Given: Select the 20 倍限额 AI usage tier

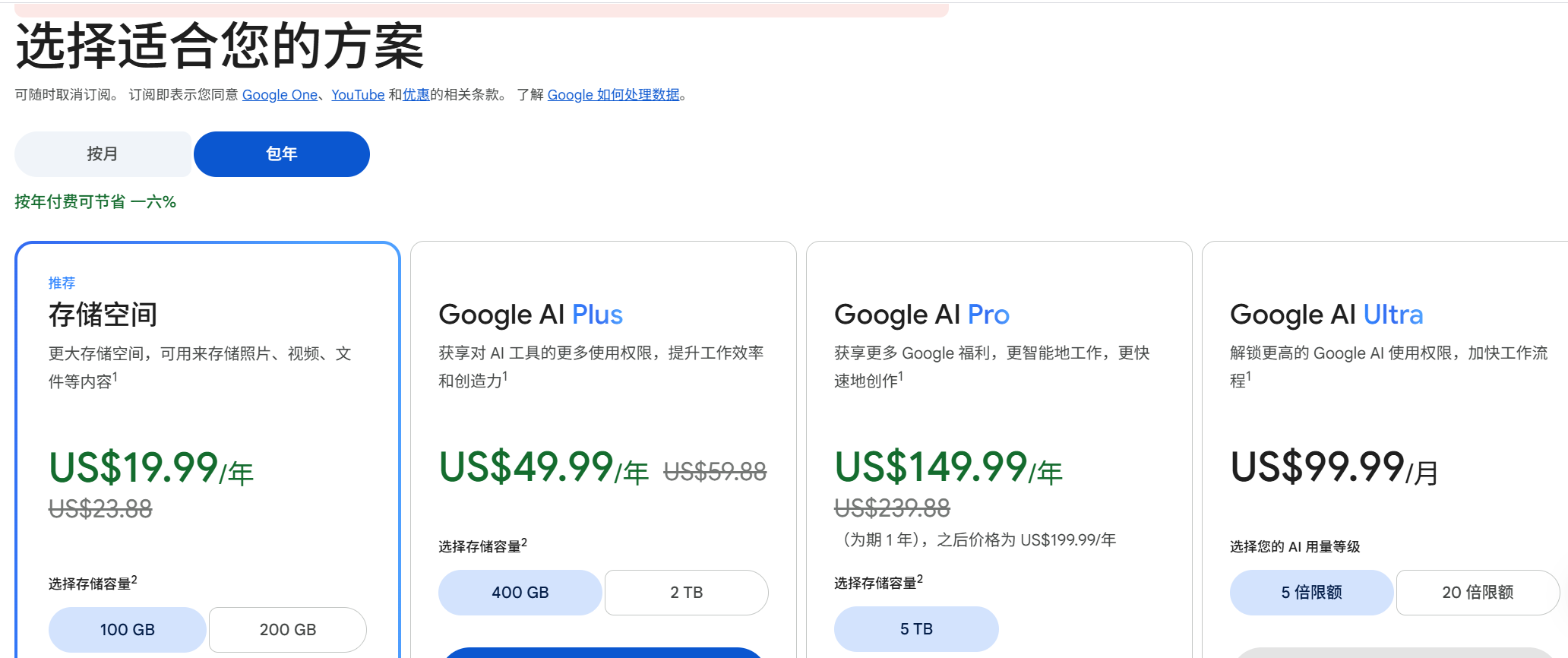Looking at the screenshot, I should pyautogui.click(x=1478, y=593).
